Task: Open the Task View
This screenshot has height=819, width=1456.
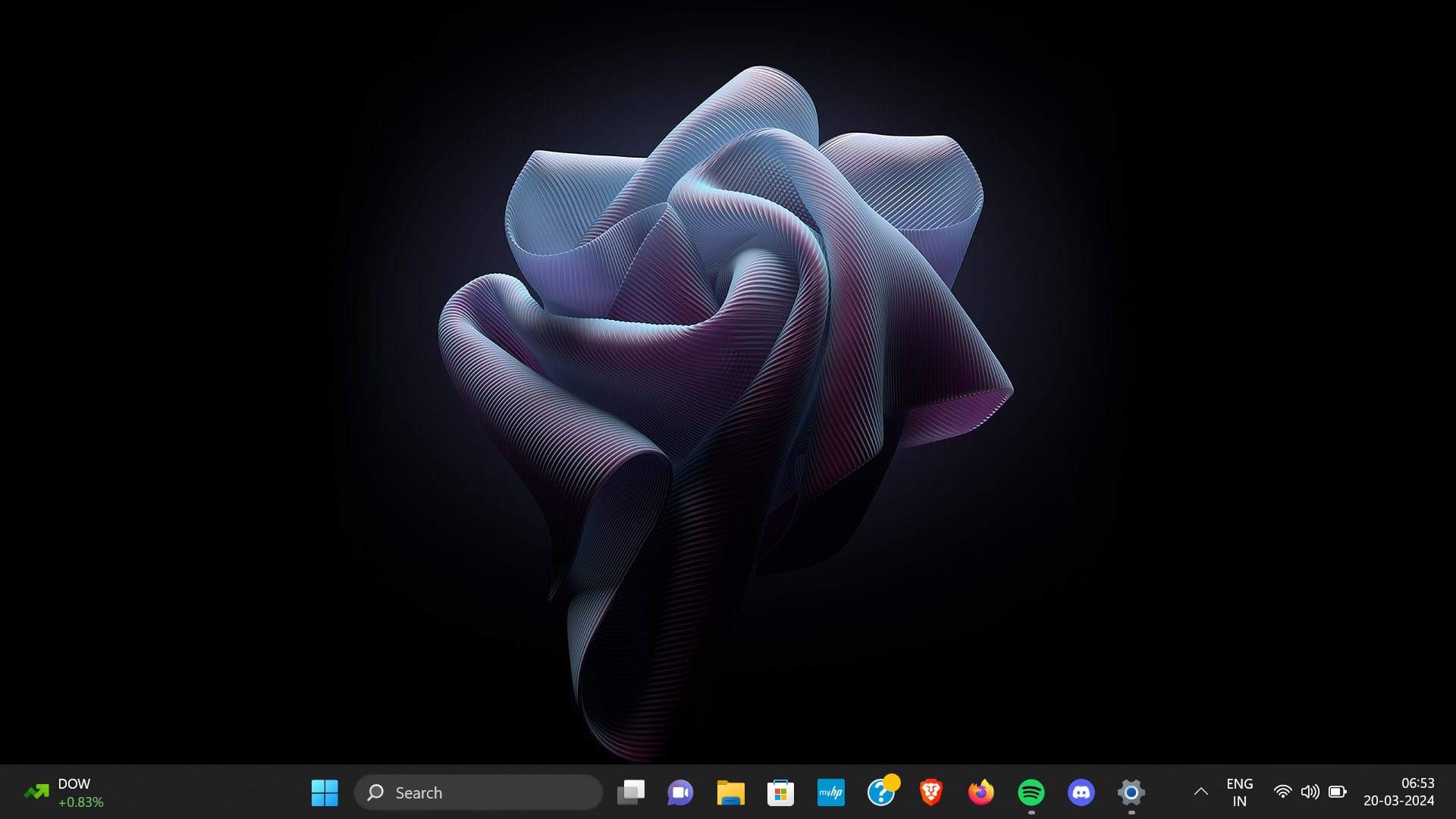Action: click(x=630, y=792)
